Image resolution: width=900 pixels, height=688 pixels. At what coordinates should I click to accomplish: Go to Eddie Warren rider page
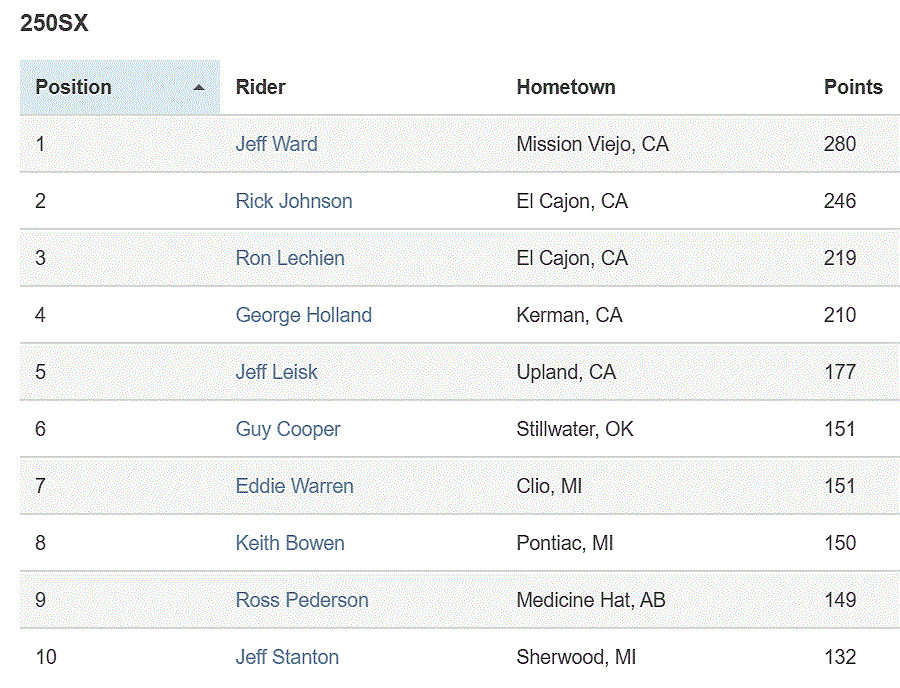(x=294, y=486)
